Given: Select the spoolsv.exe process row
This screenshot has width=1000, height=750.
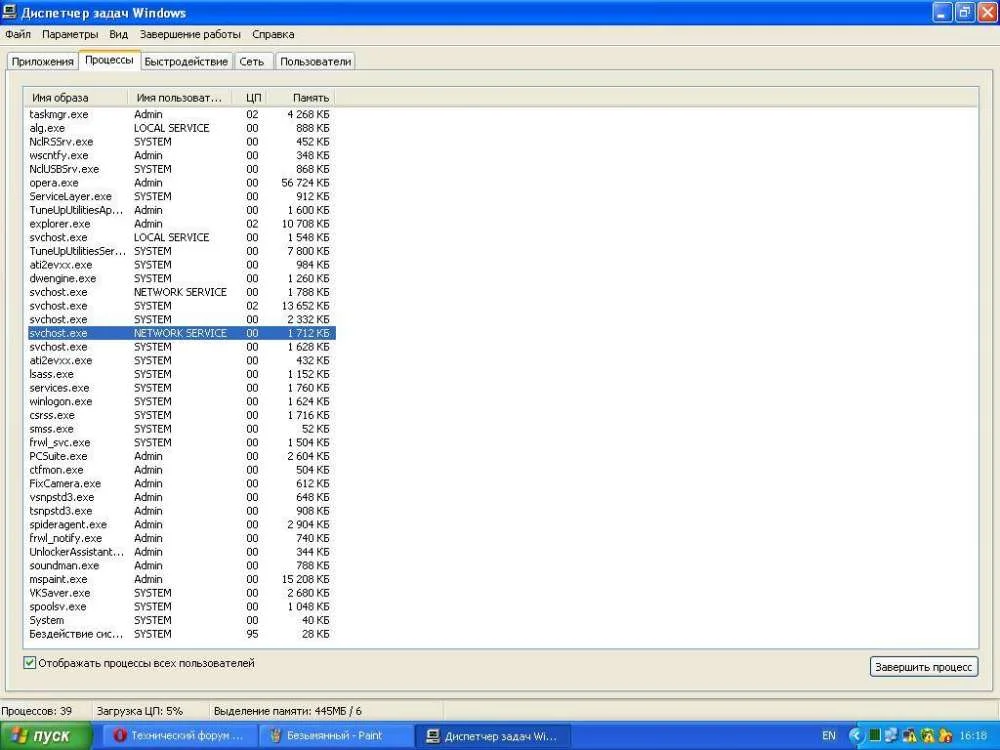Looking at the screenshot, I should coord(181,607).
